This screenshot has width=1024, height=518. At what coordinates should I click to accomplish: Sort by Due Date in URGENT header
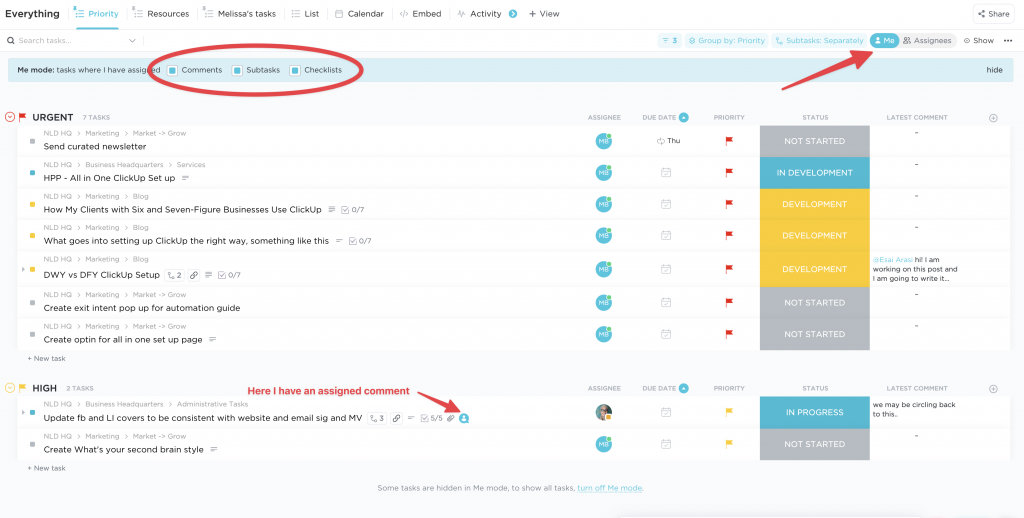(665, 118)
